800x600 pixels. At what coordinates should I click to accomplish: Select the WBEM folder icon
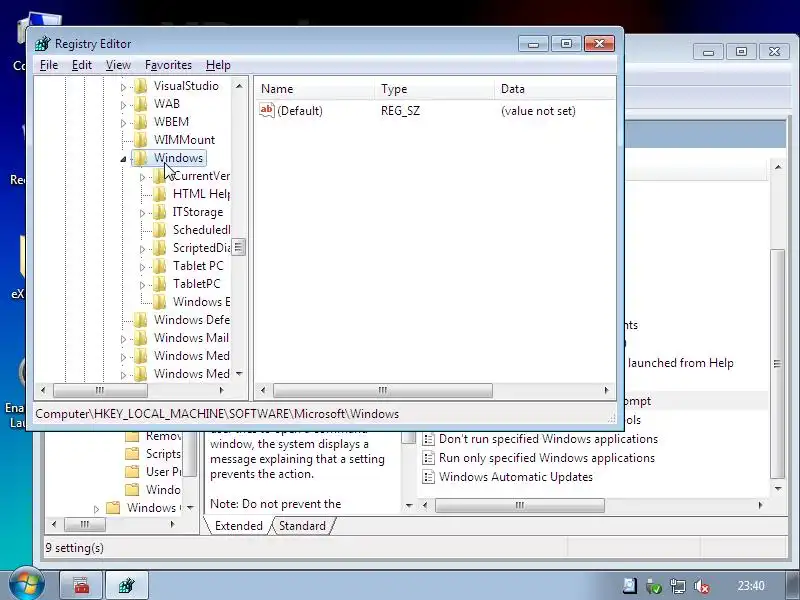tap(141, 122)
